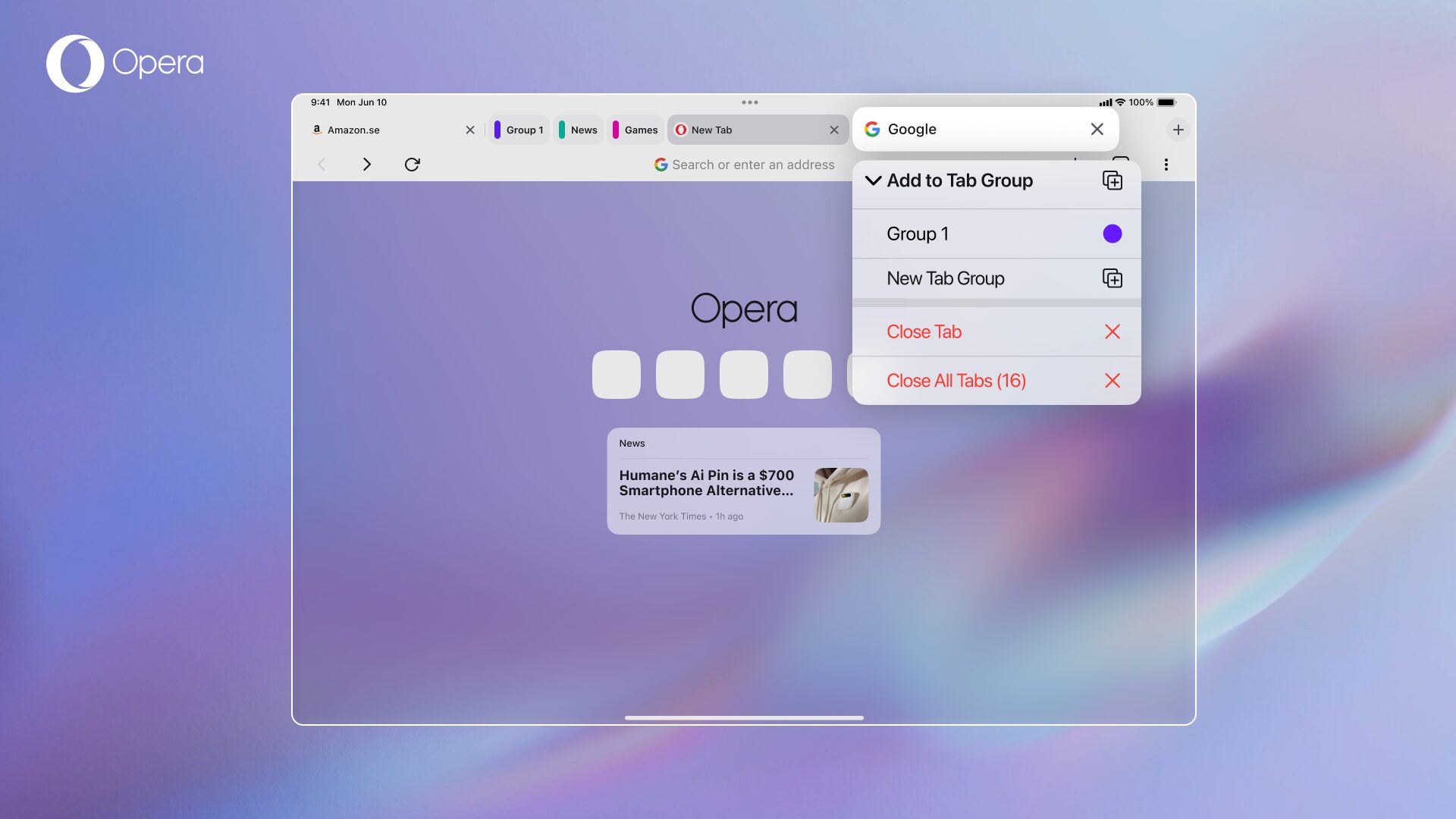The image size is (1456, 819).
Task: Expand the Group 1 tab group
Action: click(519, 130)
